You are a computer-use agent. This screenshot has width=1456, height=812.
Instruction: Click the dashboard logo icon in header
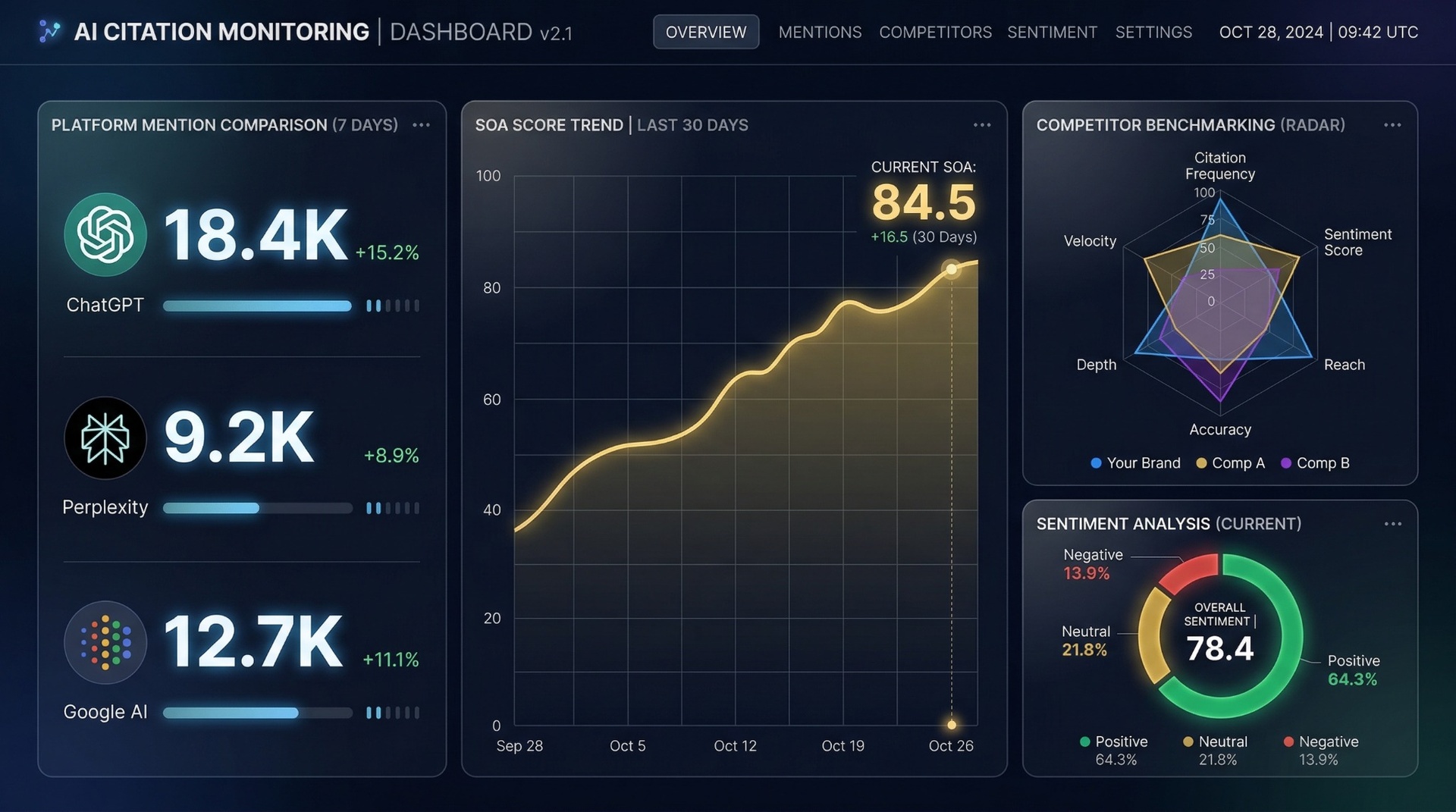coord(49,32)
